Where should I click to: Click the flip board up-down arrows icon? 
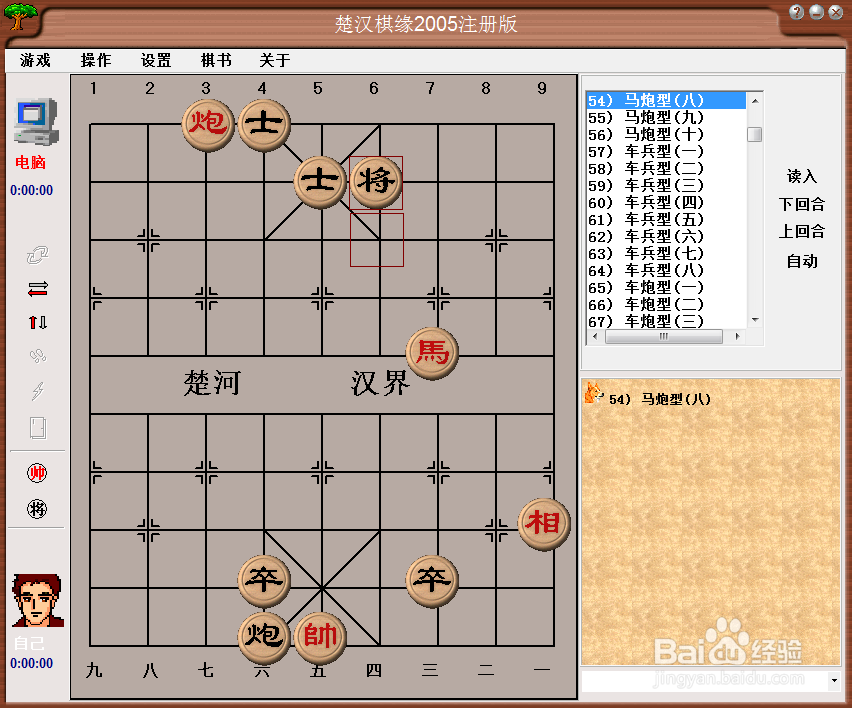click(37, 322)
